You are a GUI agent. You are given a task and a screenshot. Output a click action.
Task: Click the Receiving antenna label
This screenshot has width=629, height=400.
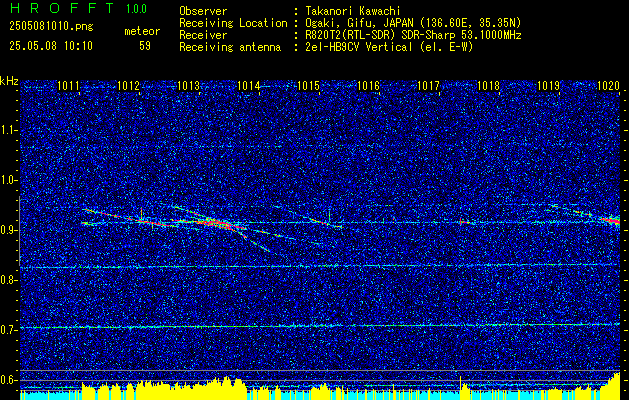[230, 47]
